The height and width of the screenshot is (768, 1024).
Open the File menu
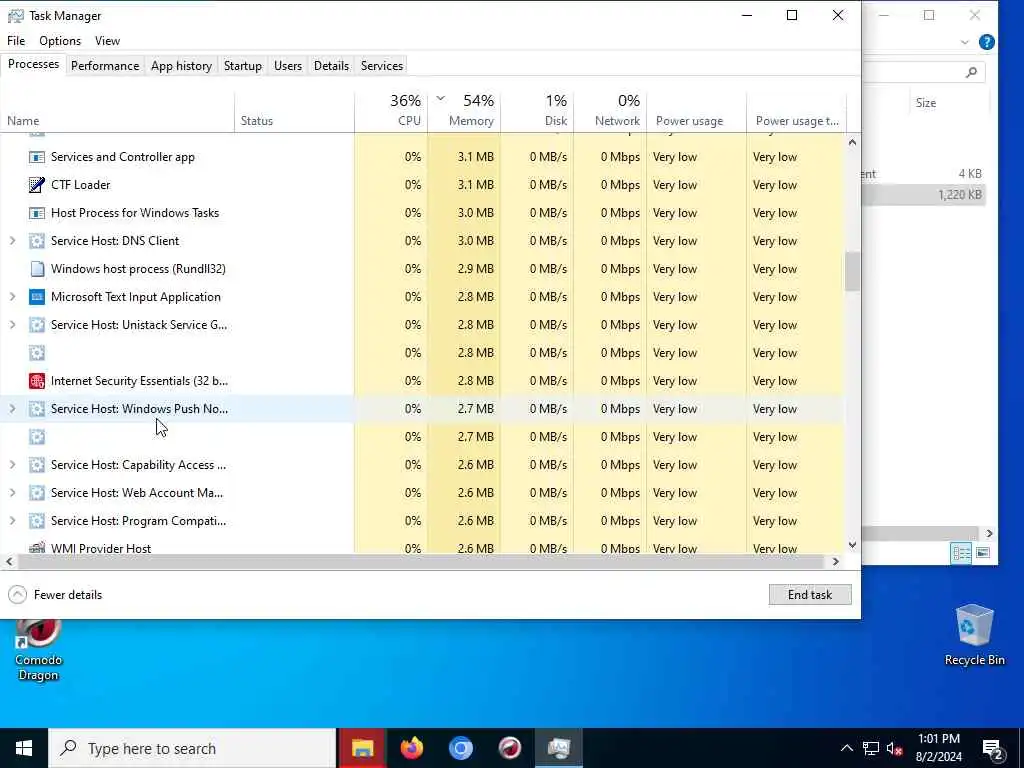[16, 40]
